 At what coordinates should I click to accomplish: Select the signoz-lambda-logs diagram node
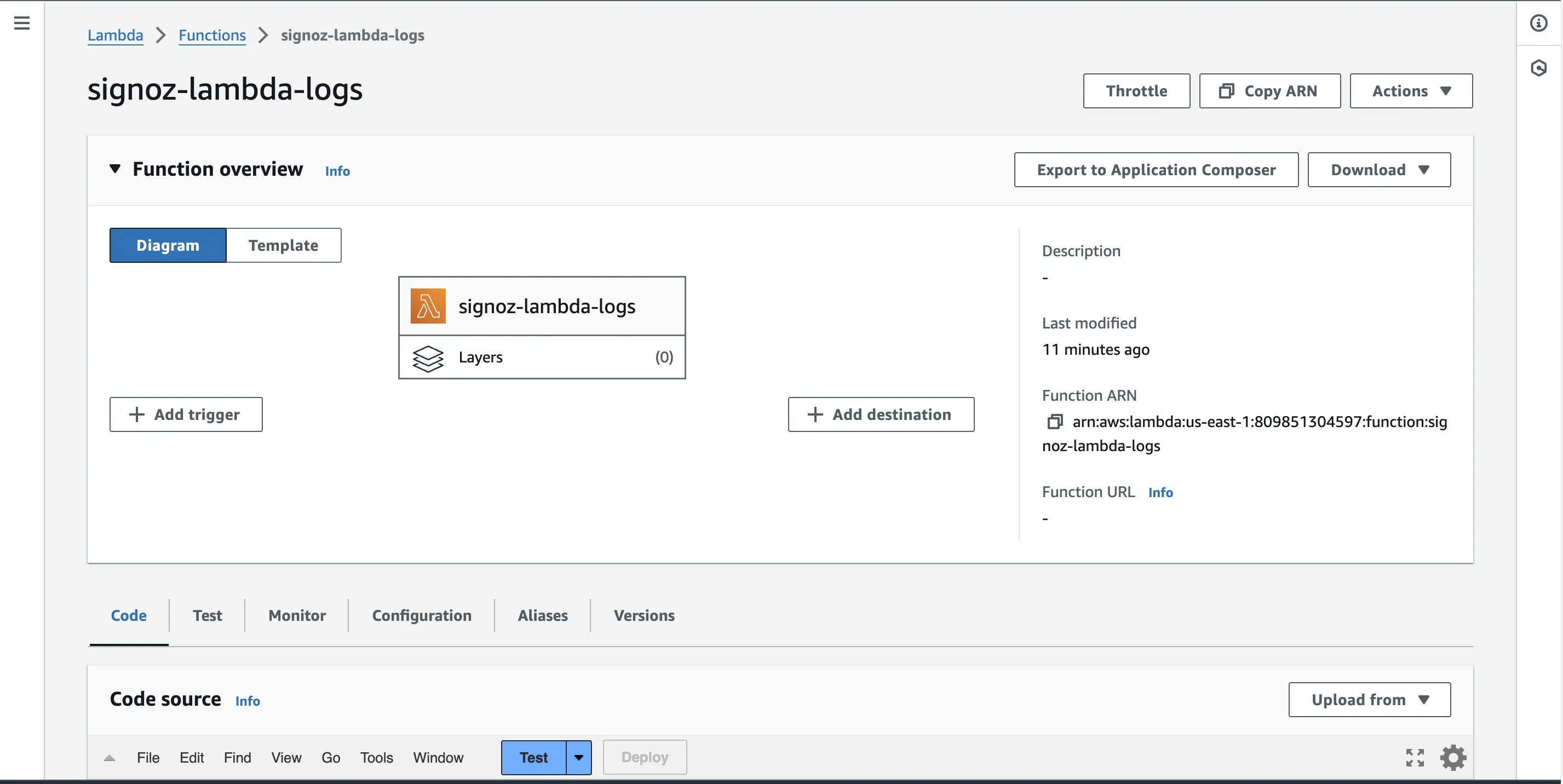pos(542,306)
